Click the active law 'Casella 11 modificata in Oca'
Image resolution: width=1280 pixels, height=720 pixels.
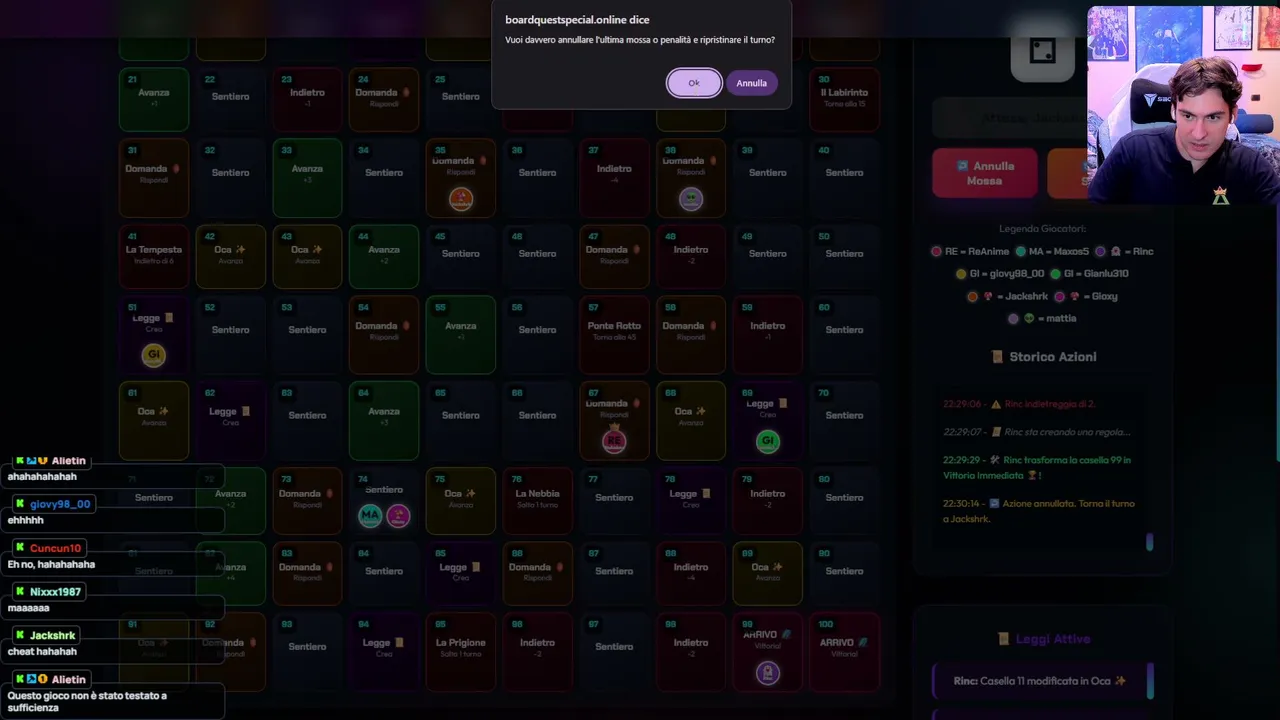pos(1040,681)
